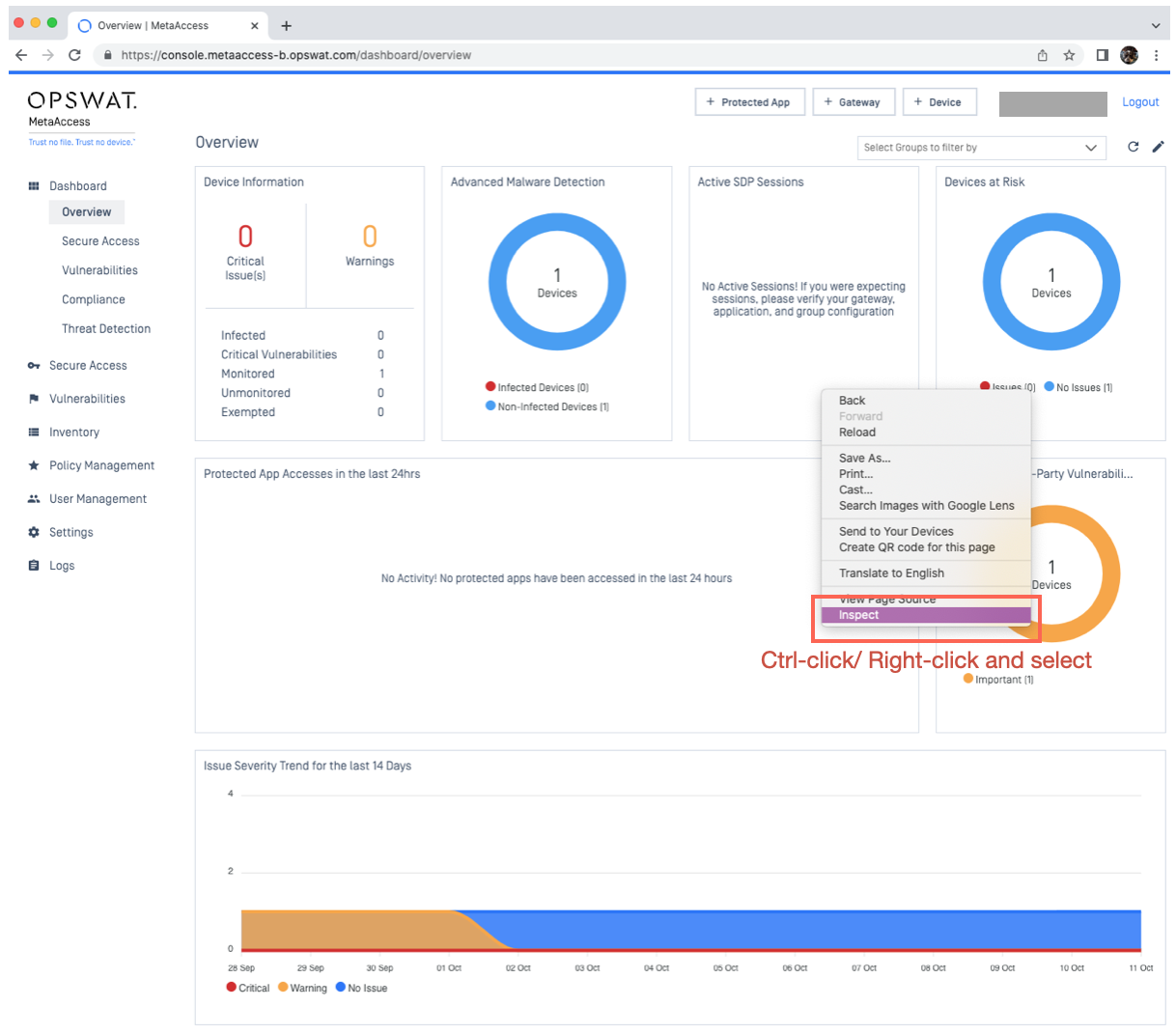This screenshot has height=1034, width=1176.
Task: Click the Logout link
Action: pos(1140,102)
